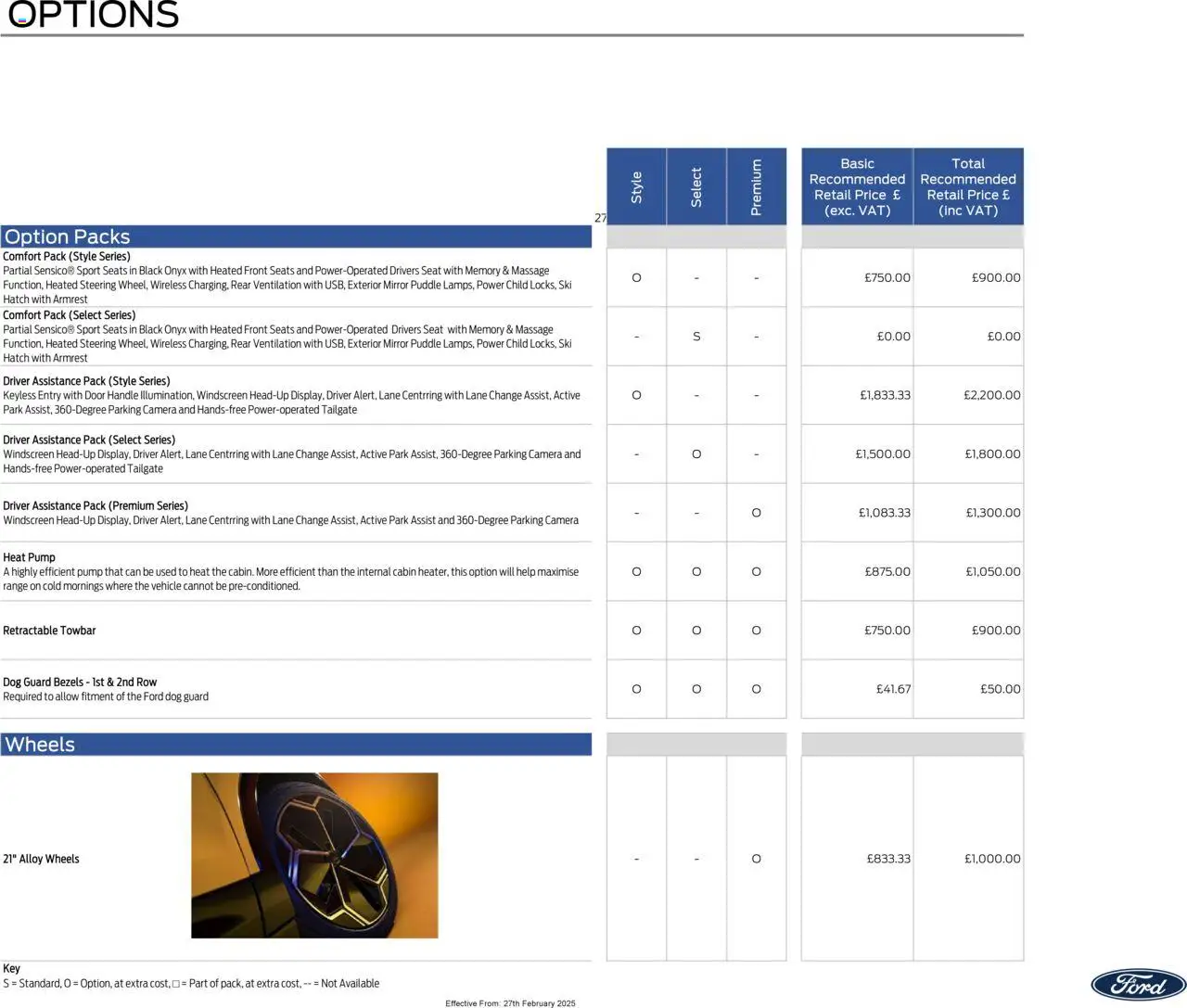Click Total Recommended Retail Price header
The image size is (1187, 1008).
pyautogui.click(x=968, y=186)
